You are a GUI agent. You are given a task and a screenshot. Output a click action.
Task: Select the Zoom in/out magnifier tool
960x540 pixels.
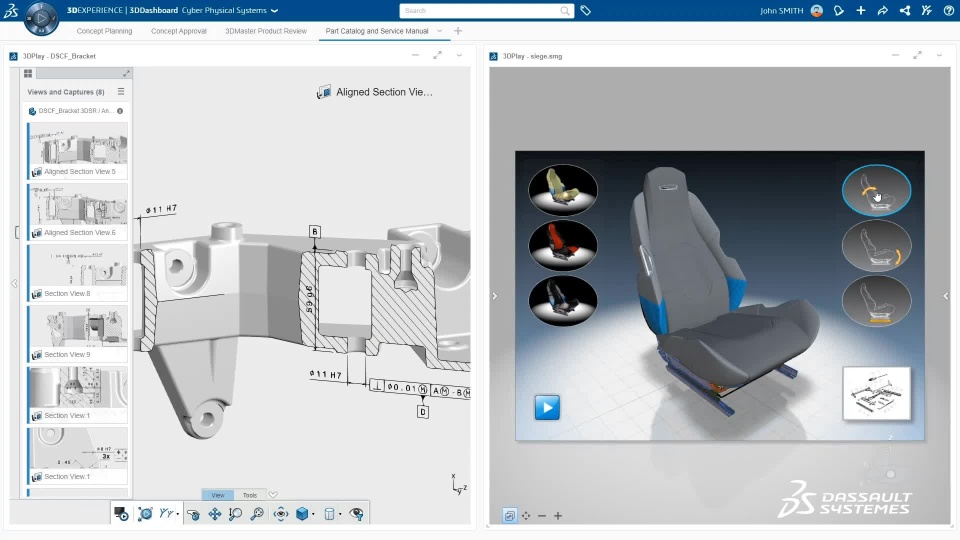tap(235, 514)
